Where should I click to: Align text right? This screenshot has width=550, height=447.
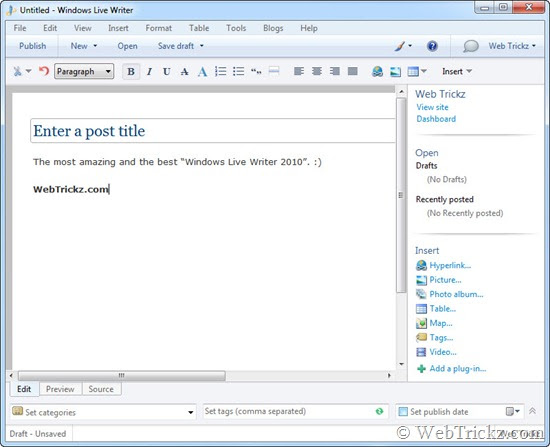tap(335, 71)
